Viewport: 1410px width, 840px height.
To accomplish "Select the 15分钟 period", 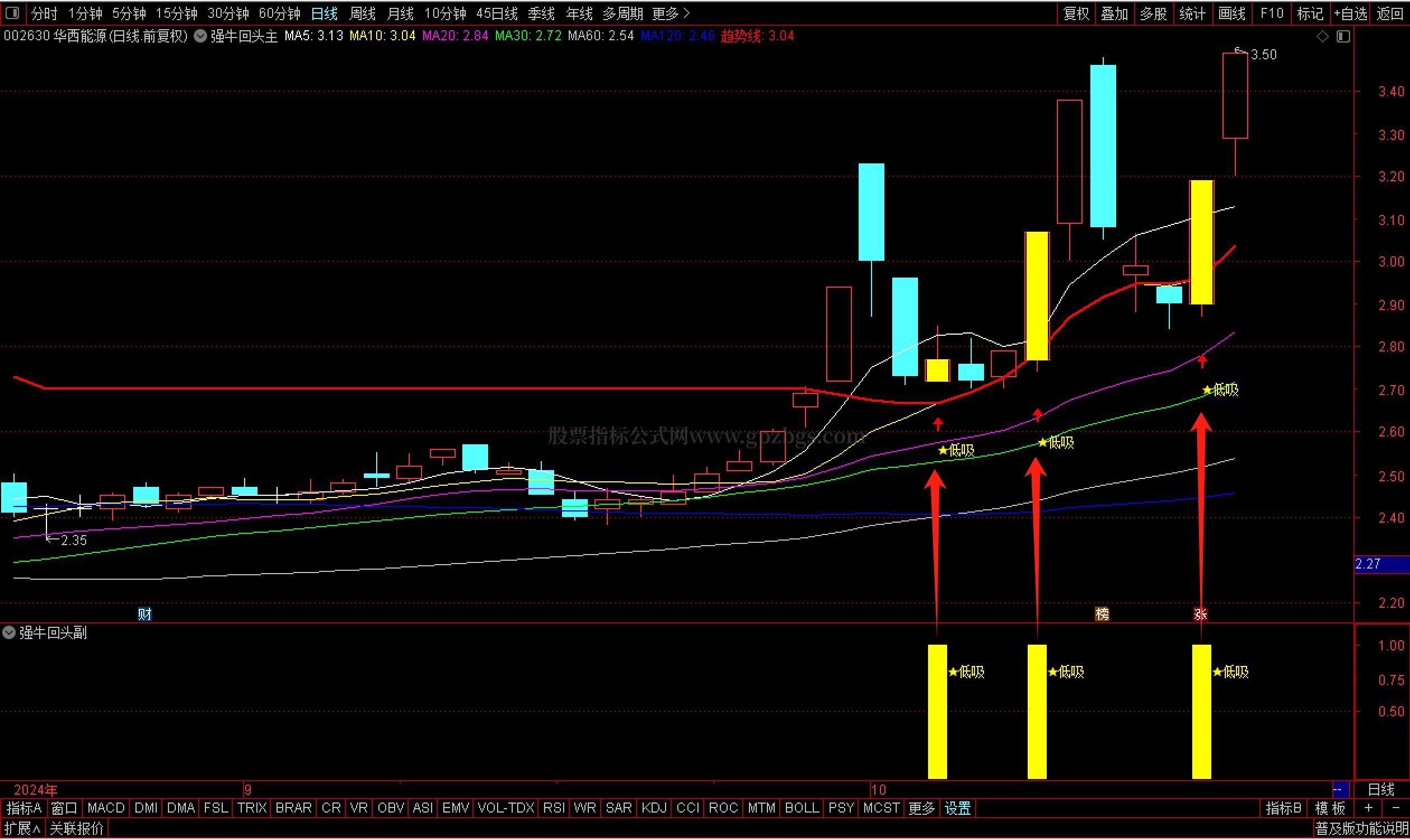I will click(177, 13).
